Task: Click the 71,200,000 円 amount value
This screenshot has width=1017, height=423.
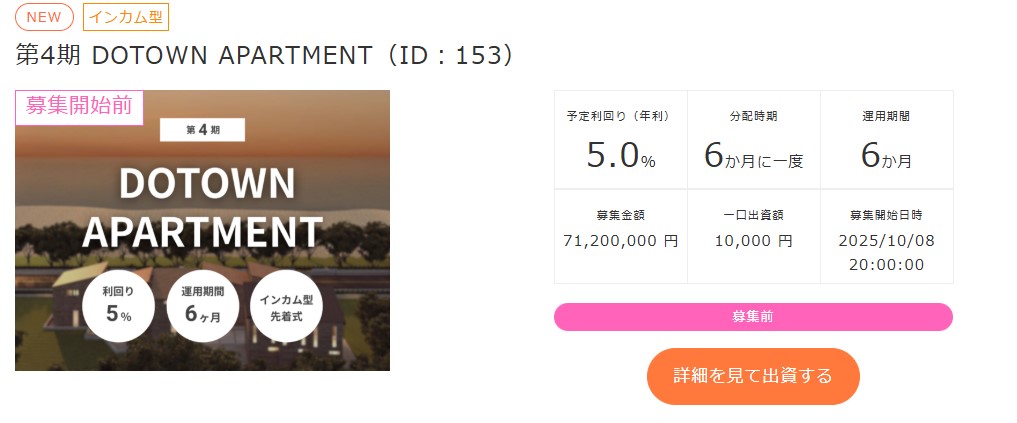Action: pos(620,241)
